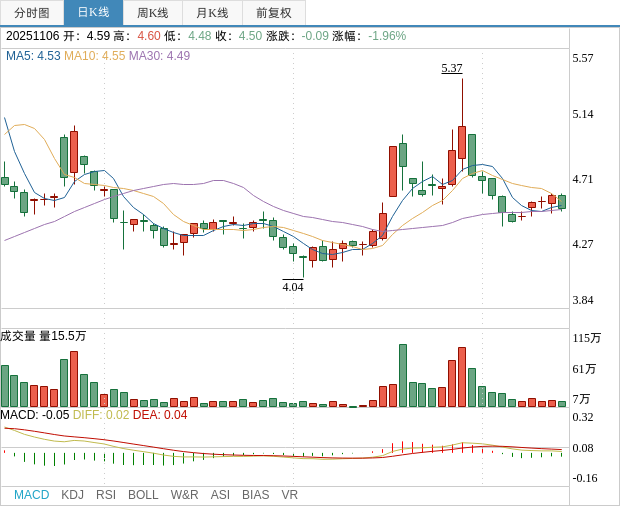Viewport: 620px width, 506px height.
Task: Click the -0.16 MACD axis label
Action: [x=585, y=478]
